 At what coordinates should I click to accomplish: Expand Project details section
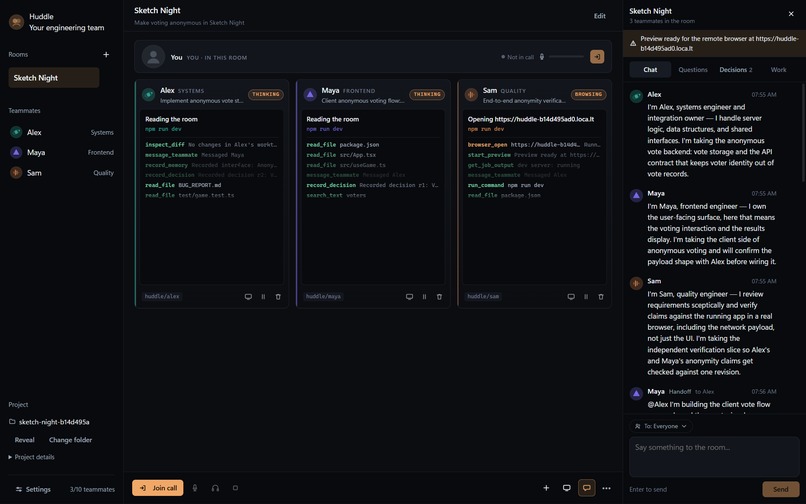point(31,457)
